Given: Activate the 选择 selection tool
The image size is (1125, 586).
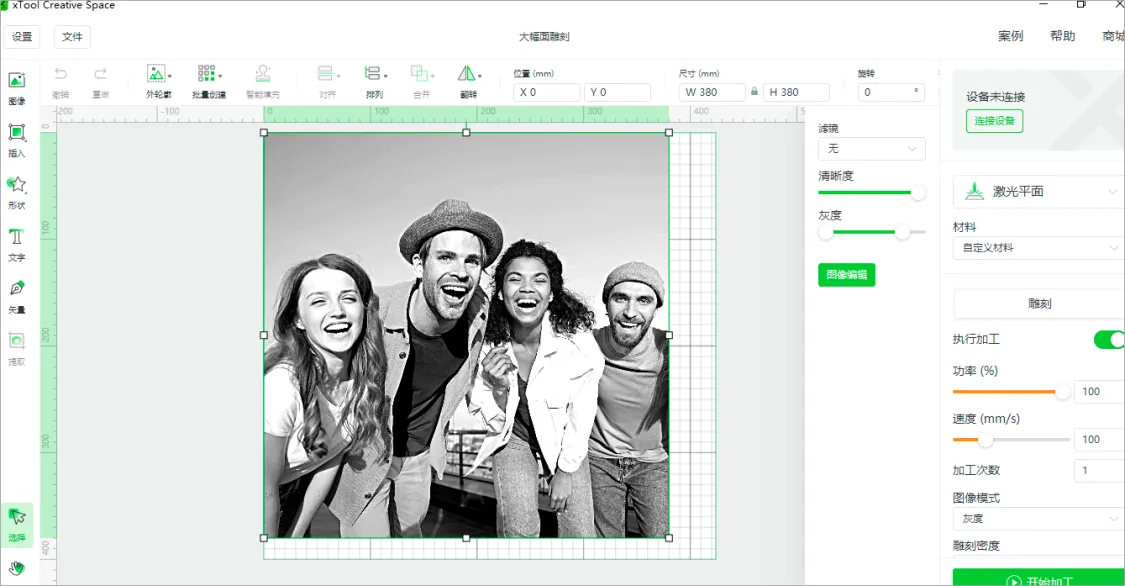Looking at the screenshot, I should (17, 525).
